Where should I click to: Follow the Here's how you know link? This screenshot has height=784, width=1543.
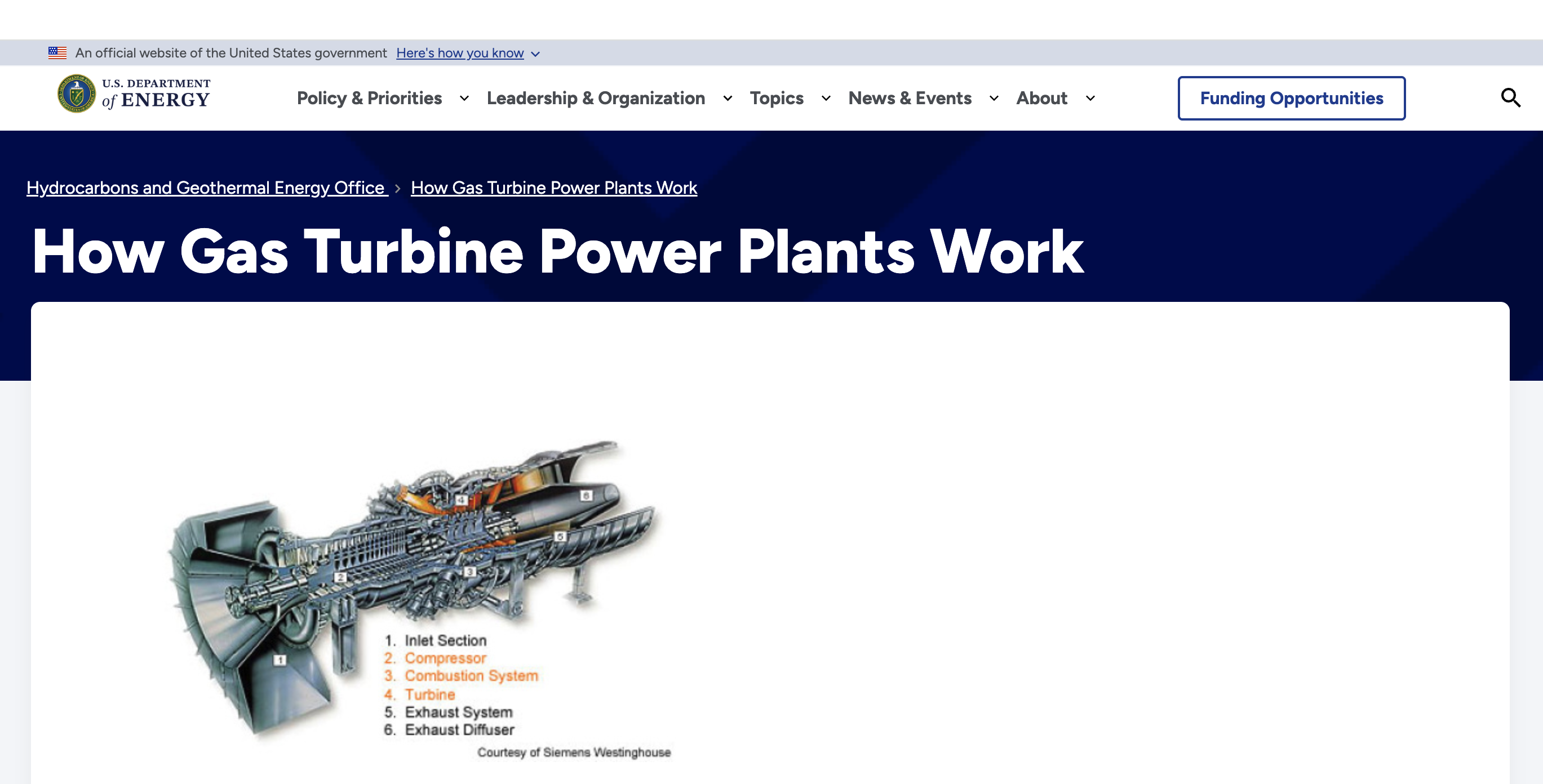pos(460,53)
